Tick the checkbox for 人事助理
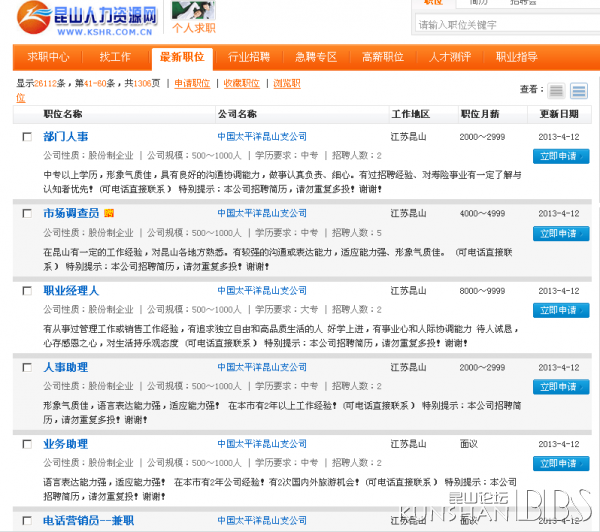 [x=27, y=367]
